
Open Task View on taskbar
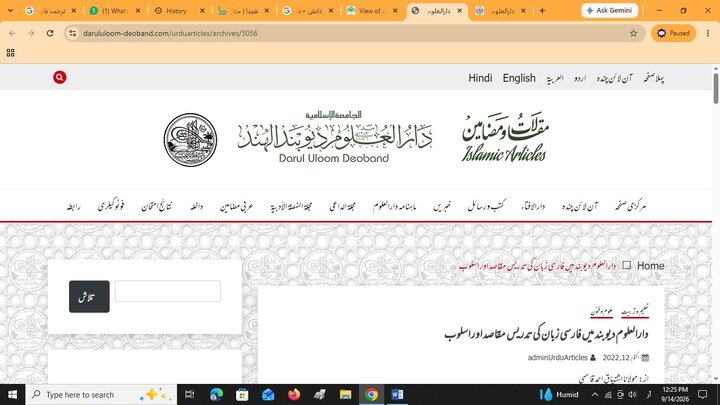[x=189, y=394]
